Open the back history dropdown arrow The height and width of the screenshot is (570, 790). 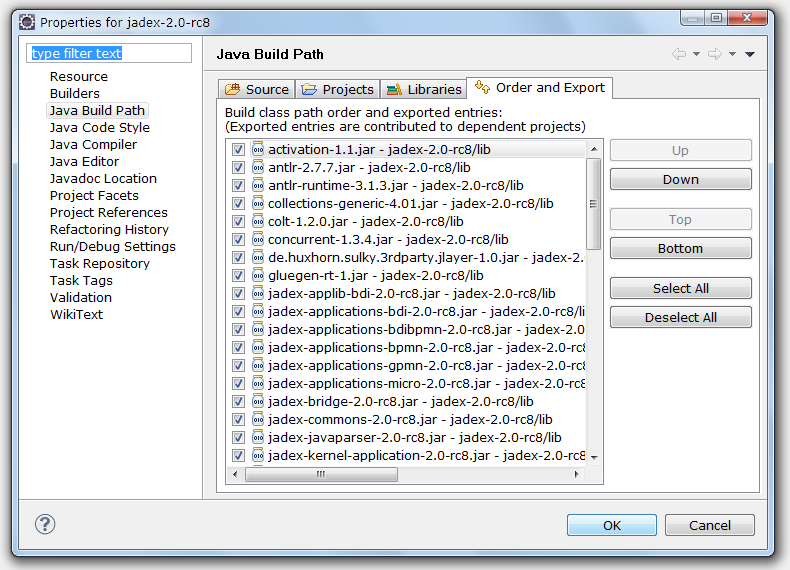(x=696, y=54)
